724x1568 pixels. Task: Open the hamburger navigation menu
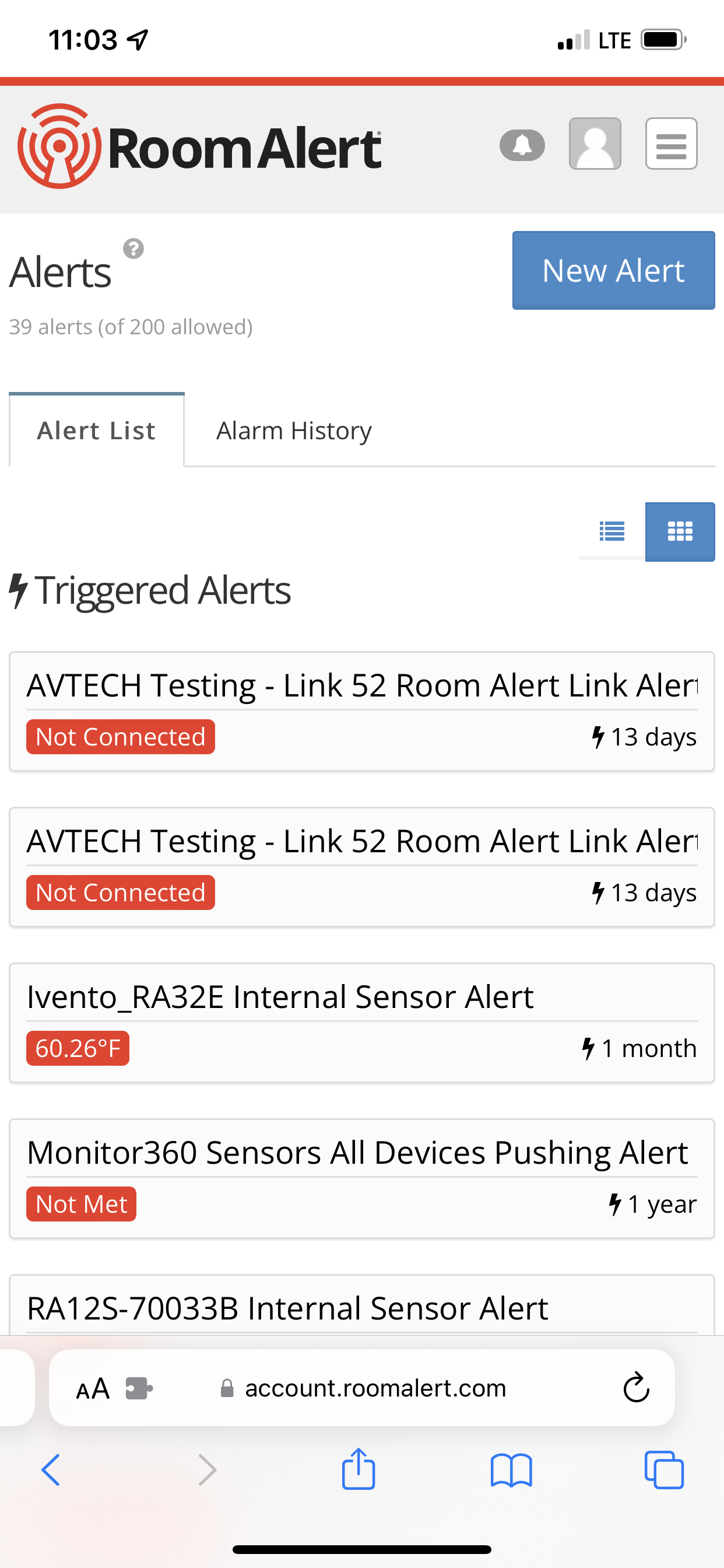click(671, 144)
